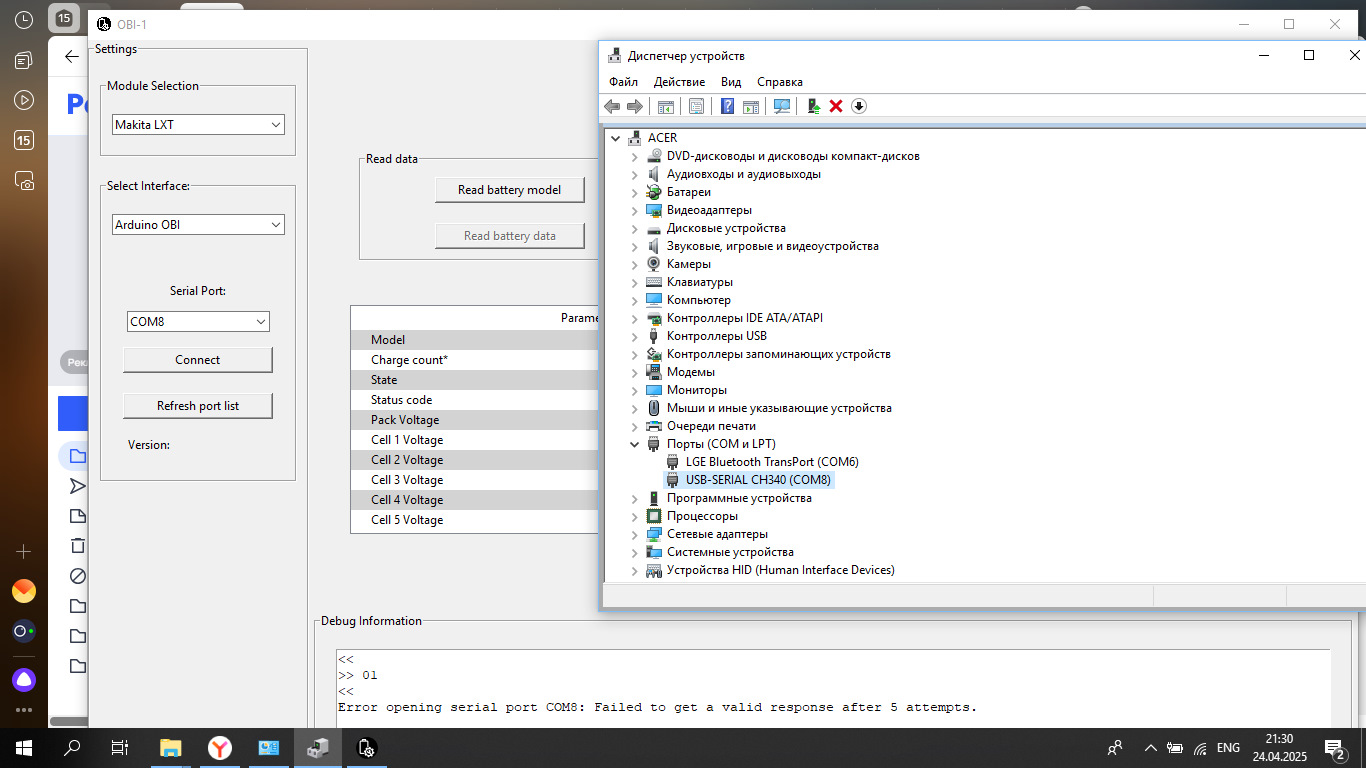Click the red X uninstall device icon
Screen dimensions: 1366x768
[x=836, y=106]
